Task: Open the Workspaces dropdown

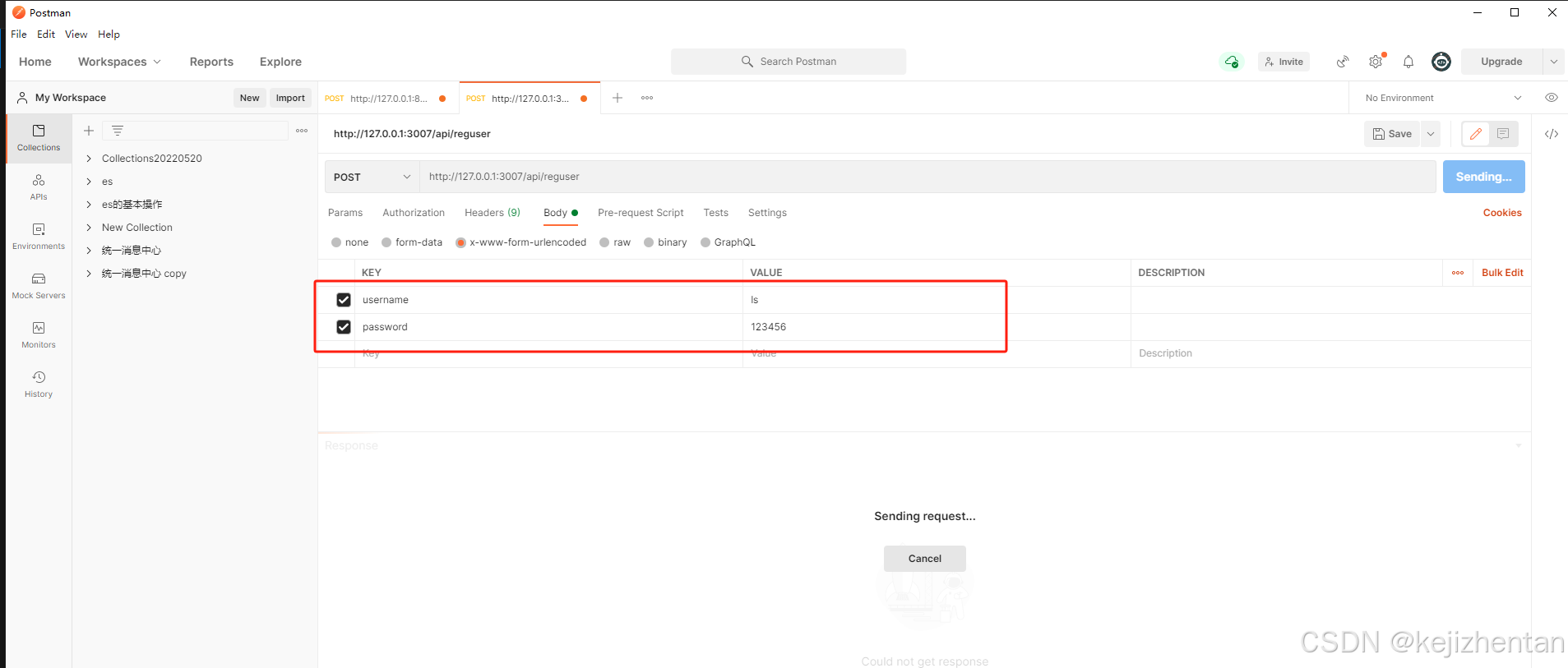Action: (119, 62)
